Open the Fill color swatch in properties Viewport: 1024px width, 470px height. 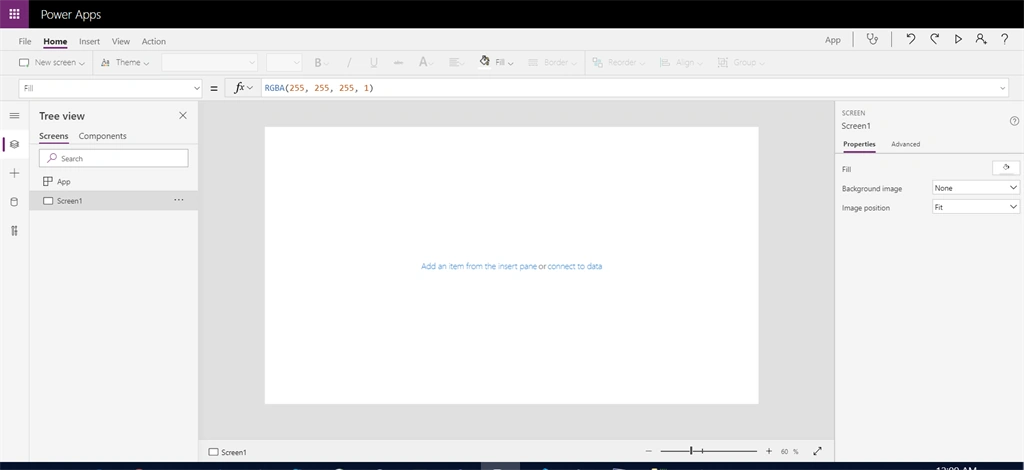click(1006, 168)
